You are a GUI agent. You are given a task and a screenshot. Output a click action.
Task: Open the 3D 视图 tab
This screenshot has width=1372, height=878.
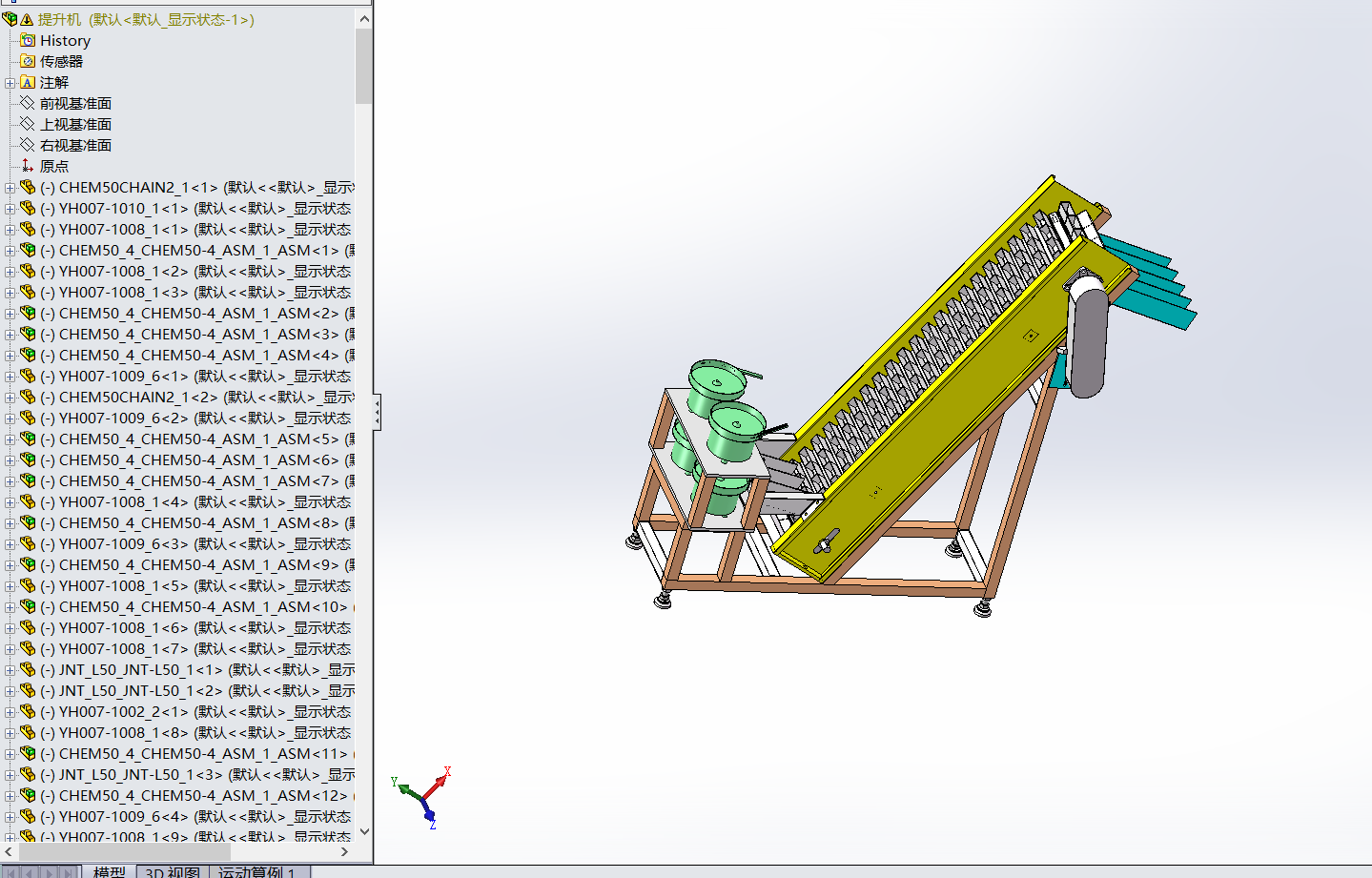[x=173, y=871]
